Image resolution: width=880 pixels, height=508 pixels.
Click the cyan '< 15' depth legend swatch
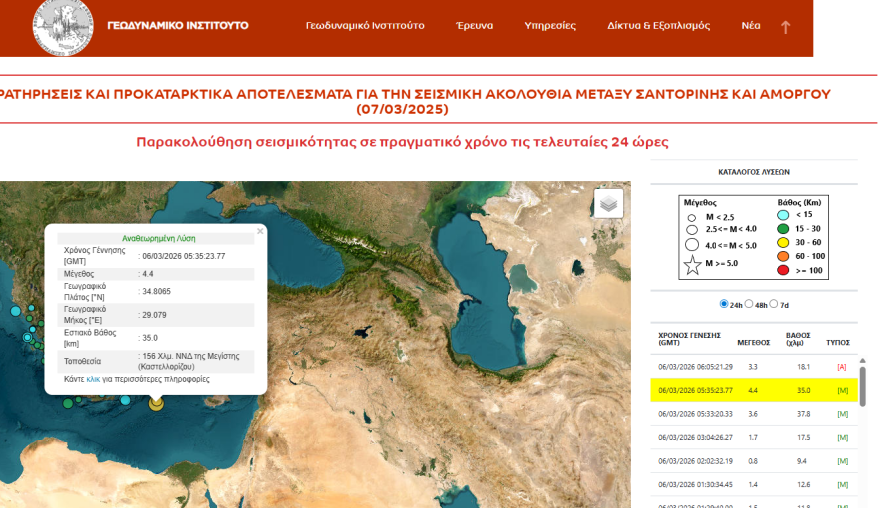tap(783, 215)
